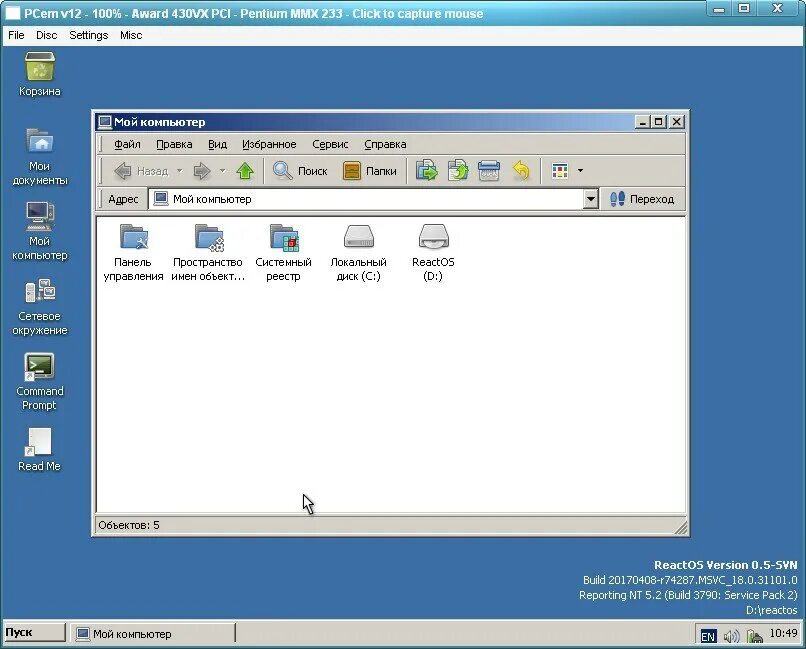Viewport: 806px width, 649px height.
Task: Click the EN language indicator
Action: [x=708, y=637]
